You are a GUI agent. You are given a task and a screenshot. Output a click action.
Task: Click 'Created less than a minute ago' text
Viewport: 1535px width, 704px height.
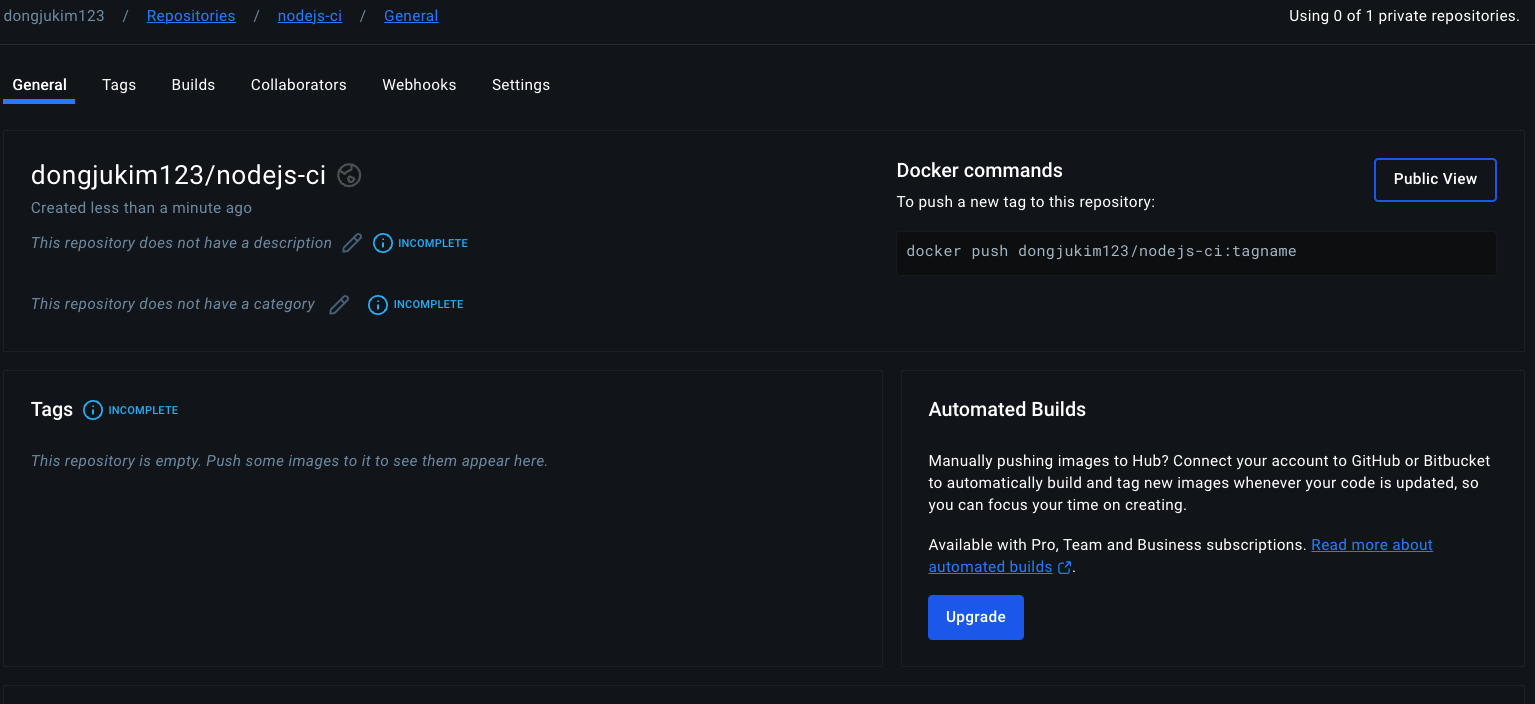click(141, 208)
